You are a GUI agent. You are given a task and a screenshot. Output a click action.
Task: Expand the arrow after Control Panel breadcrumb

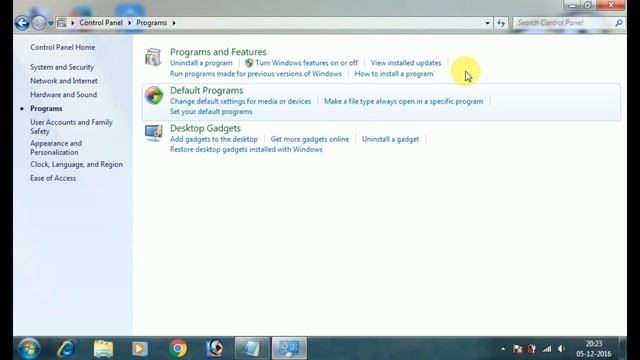point(129,23)
